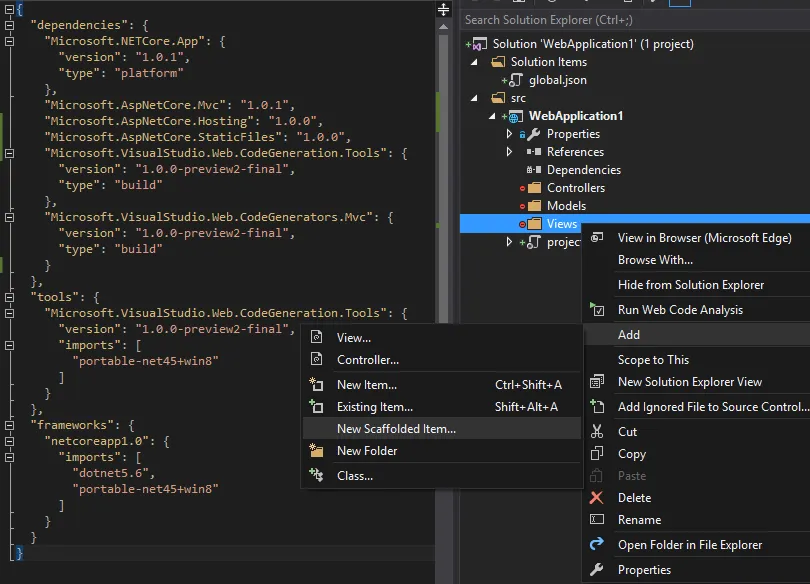Screen dimensions: 810x584
Task: Collapse the "Microsoft.NETCore.App" code block
Action: pos(9,41)
